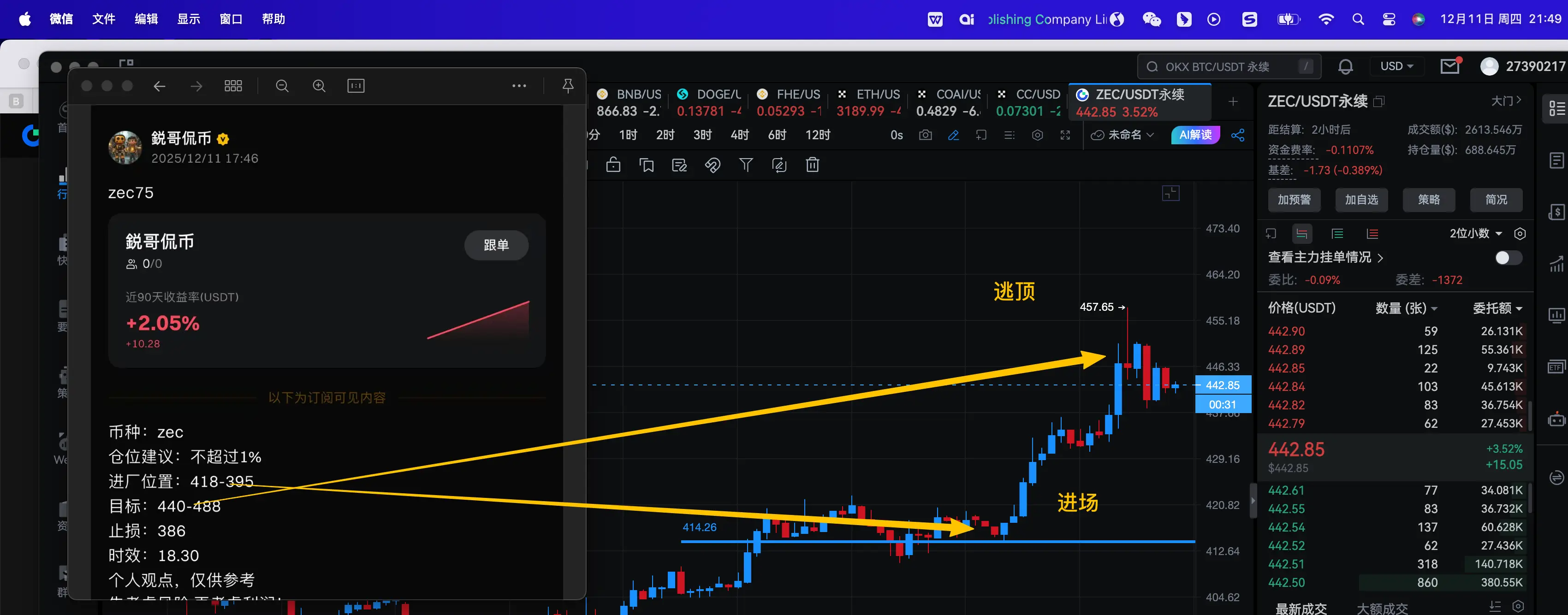Open the 未命名 layout dropdown
The image size is (1568, 615).
[x=1123, y=135]
